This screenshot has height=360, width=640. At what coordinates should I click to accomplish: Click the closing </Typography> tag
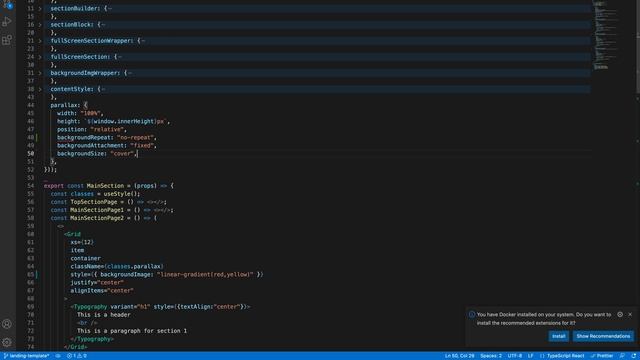pos(92,339)
